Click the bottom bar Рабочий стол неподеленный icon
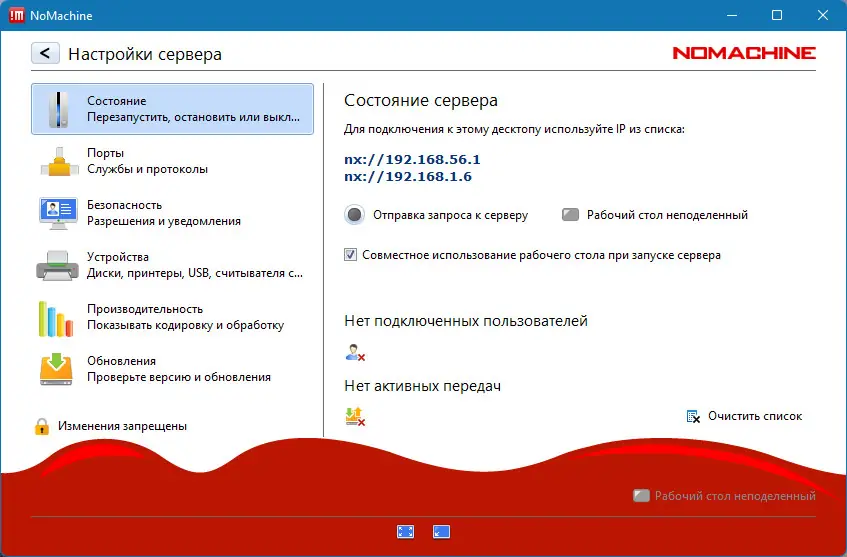This screenshot has width=847, height=557. tap(641, 495)
